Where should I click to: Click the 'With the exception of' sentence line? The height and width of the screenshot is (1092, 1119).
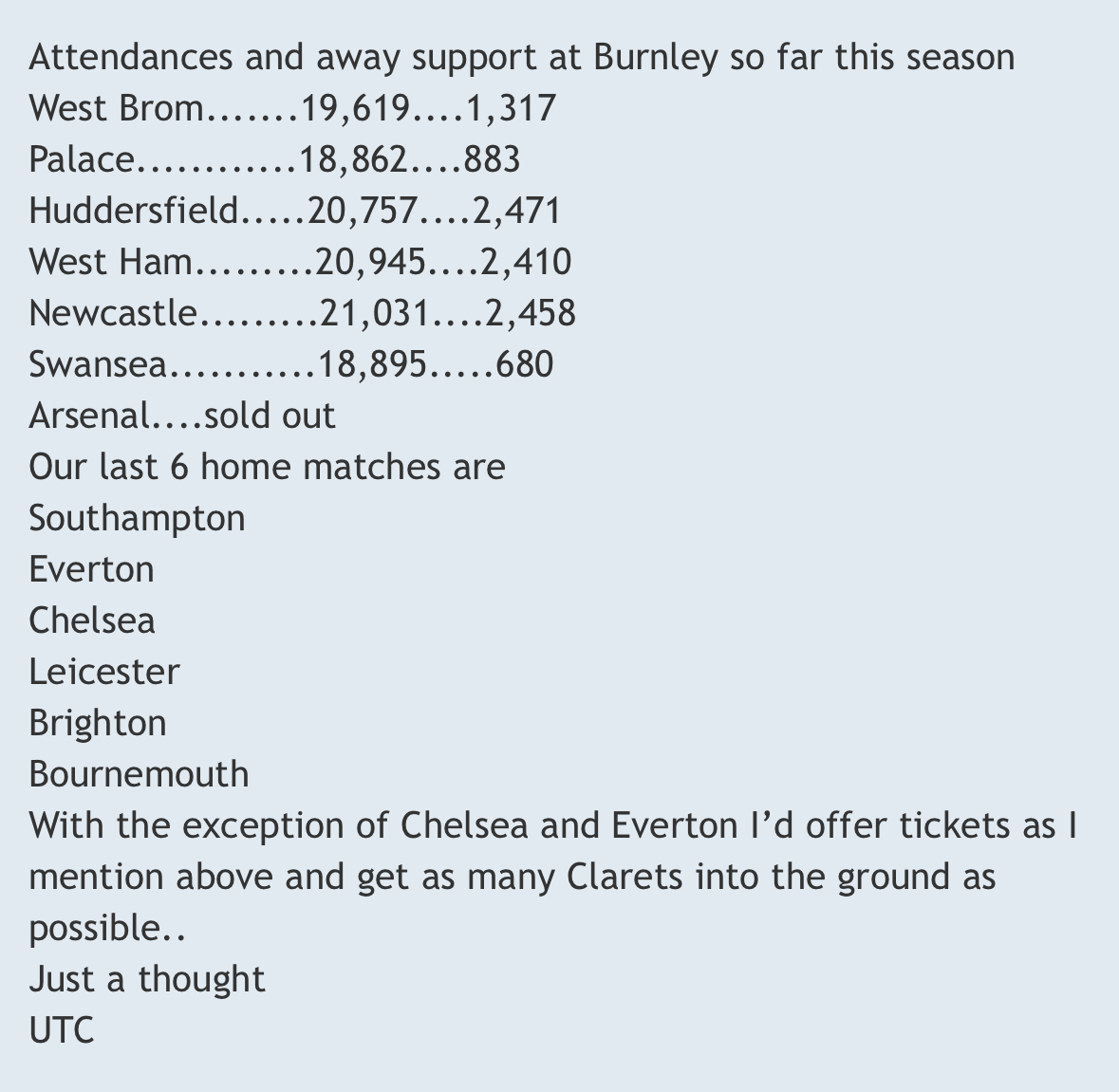point(552,825)
